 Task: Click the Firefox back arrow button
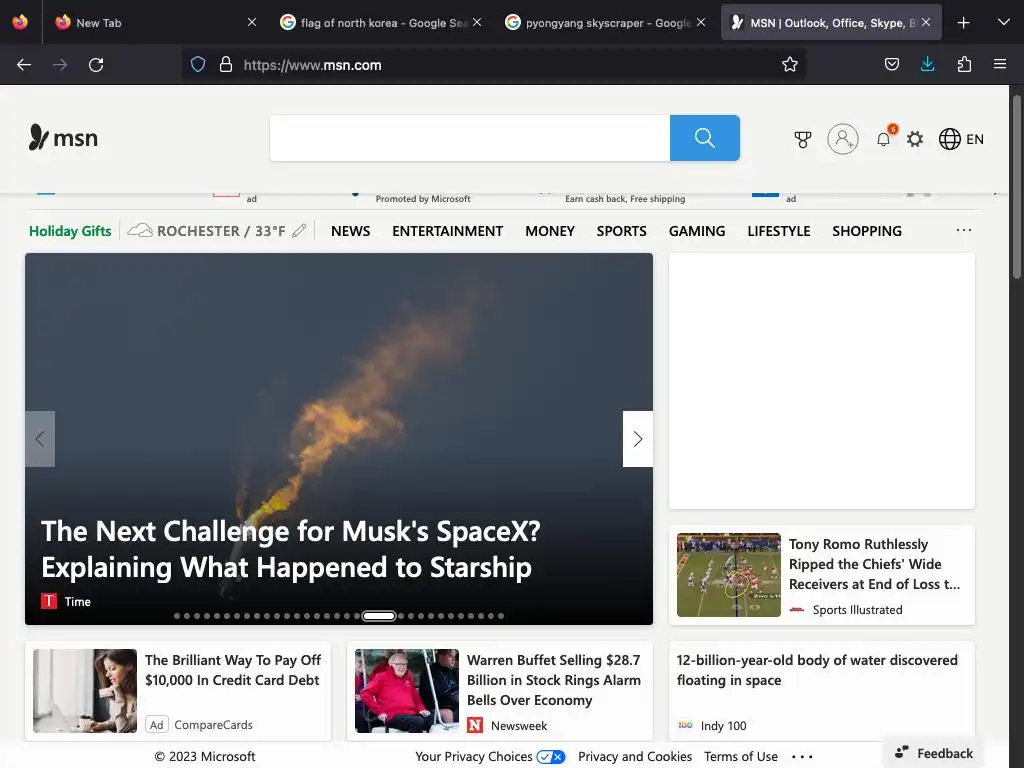tap(24, 65)
